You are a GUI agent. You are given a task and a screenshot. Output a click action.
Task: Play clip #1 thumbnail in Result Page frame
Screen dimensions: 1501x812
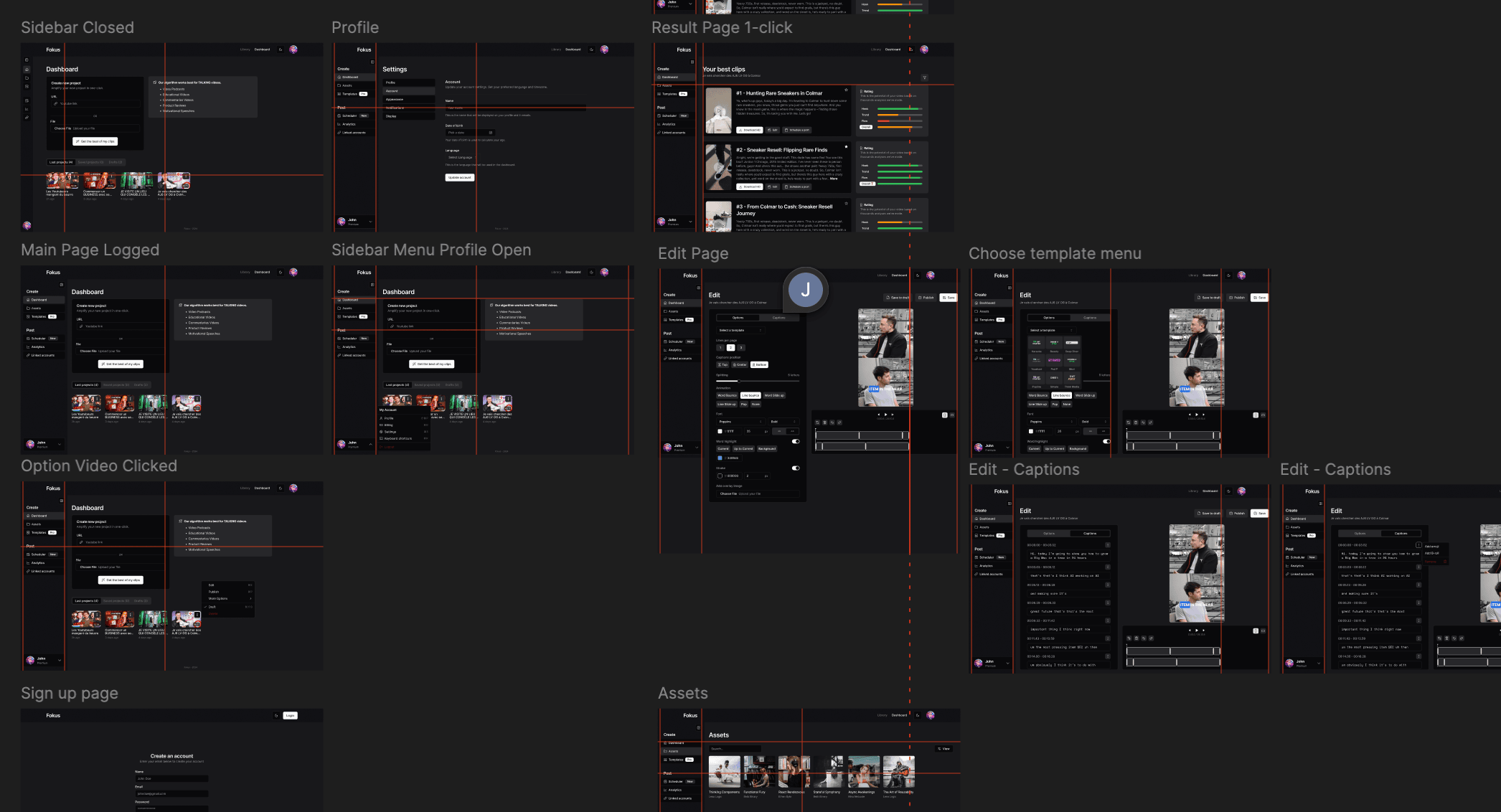pos(718,110)
